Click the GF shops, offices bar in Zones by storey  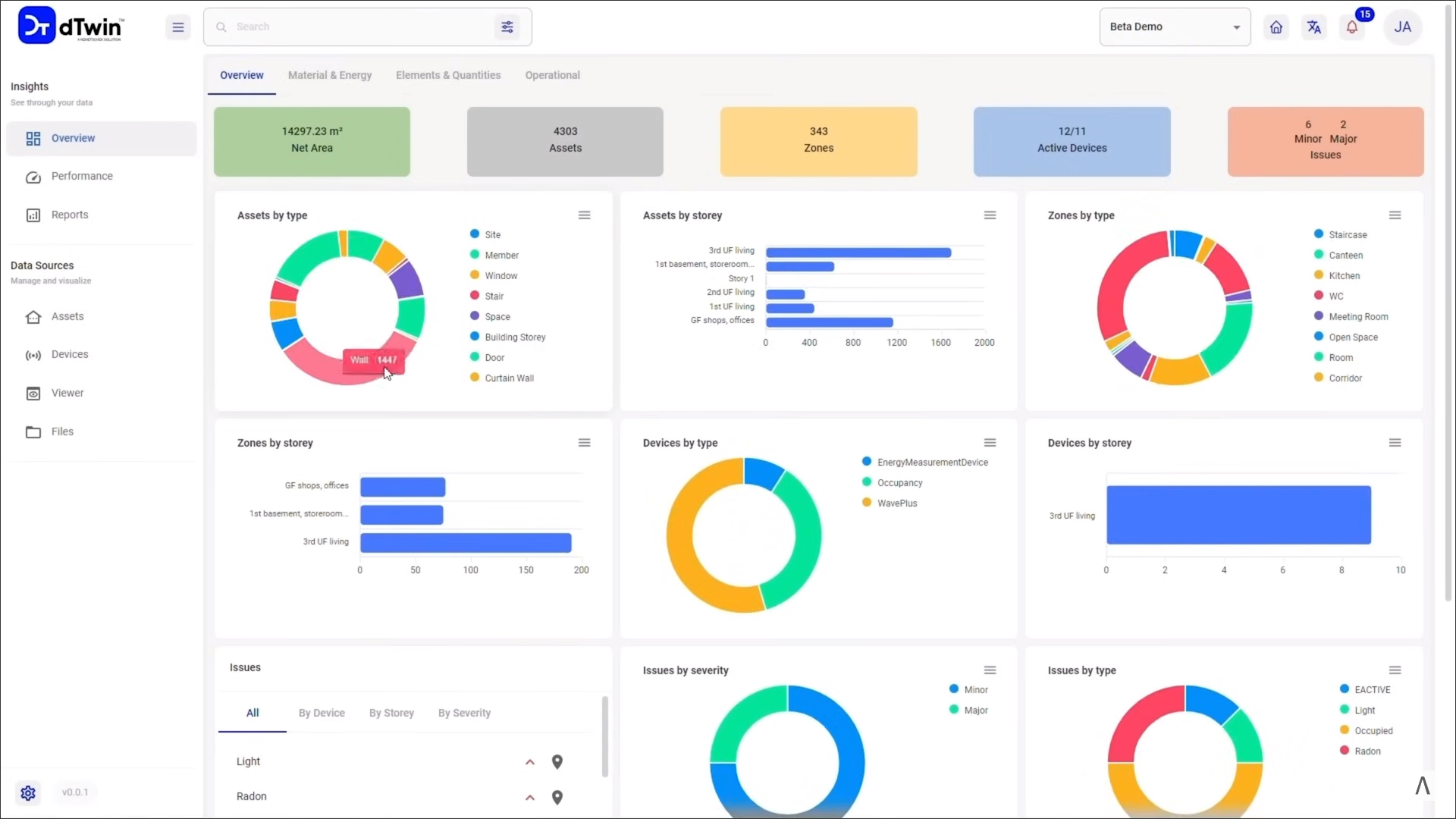pyautogui.click(x=403, y=487)
